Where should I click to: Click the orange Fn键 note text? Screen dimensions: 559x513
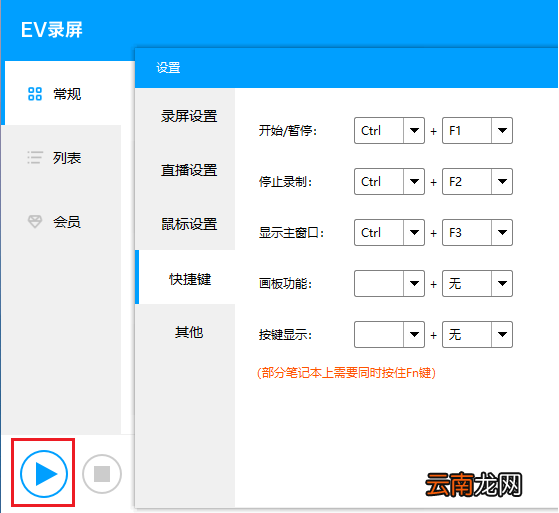346,373
